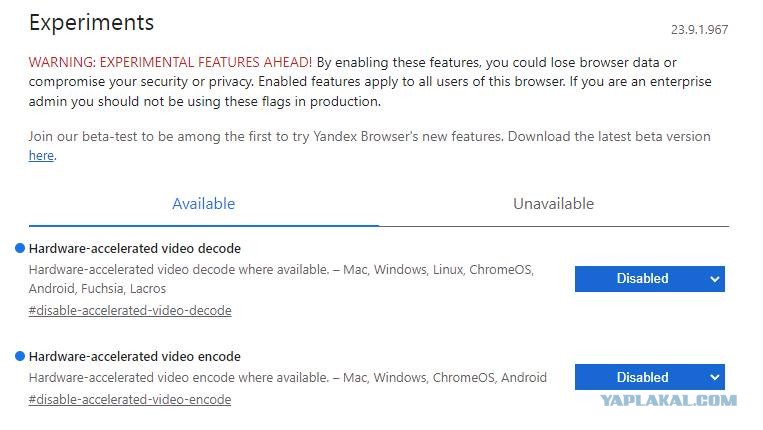Switch to the Available tab
This screenshot has width=763, height=430.
pyautogui.click(x=203, y=204)
